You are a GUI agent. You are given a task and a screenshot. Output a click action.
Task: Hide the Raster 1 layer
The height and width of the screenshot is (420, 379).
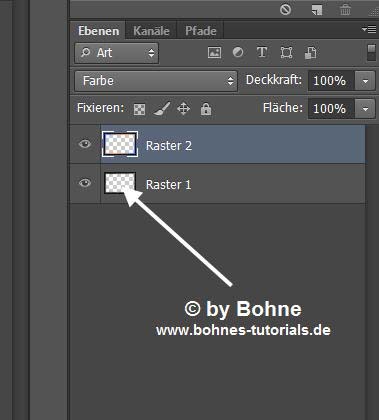pos(85,183)
